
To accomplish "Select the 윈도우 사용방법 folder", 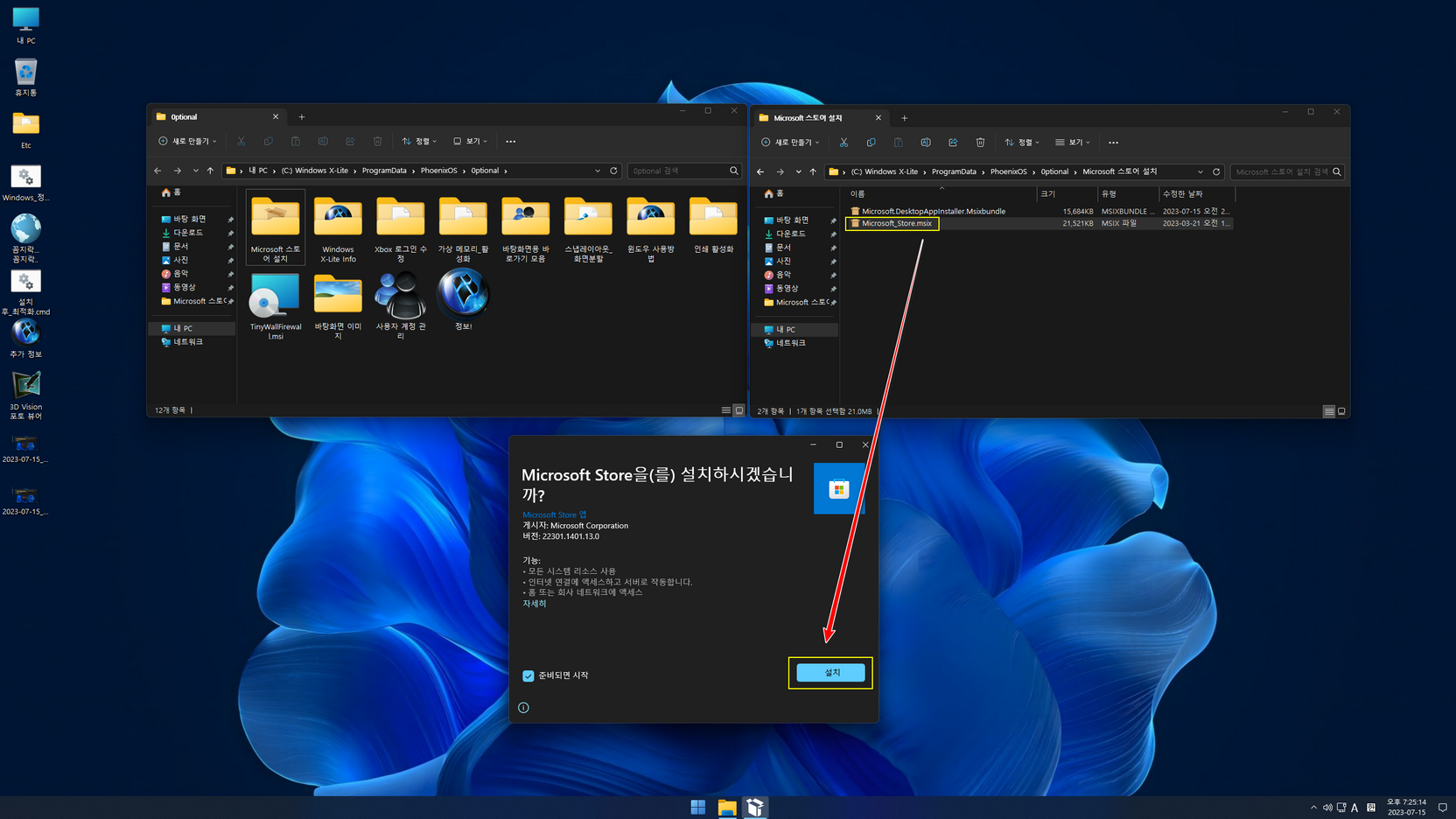I will click(651, 227).
